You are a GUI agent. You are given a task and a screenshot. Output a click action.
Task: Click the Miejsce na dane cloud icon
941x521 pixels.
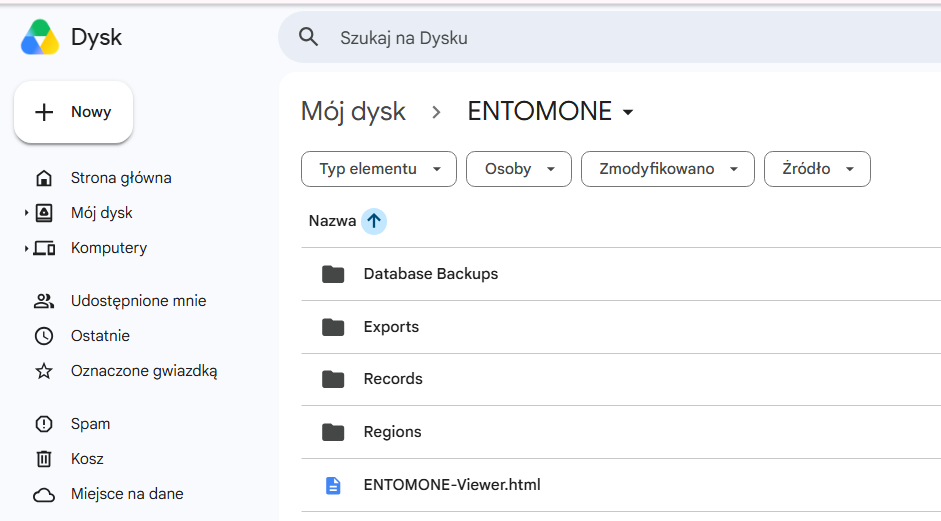click(44, 495)
